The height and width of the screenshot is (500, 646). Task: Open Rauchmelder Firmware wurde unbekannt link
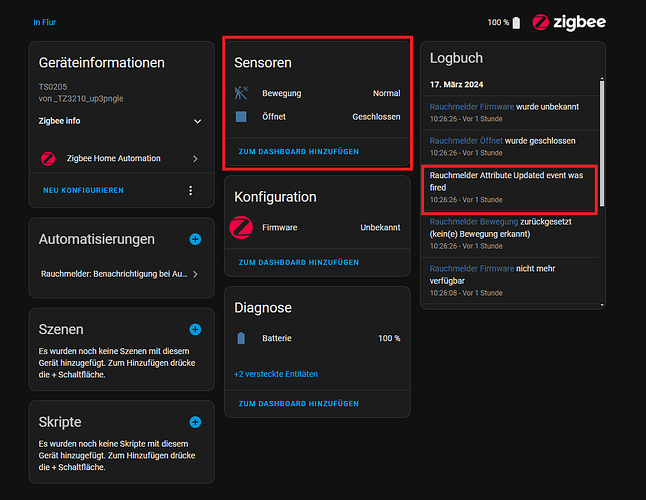(x=472, y=107)
